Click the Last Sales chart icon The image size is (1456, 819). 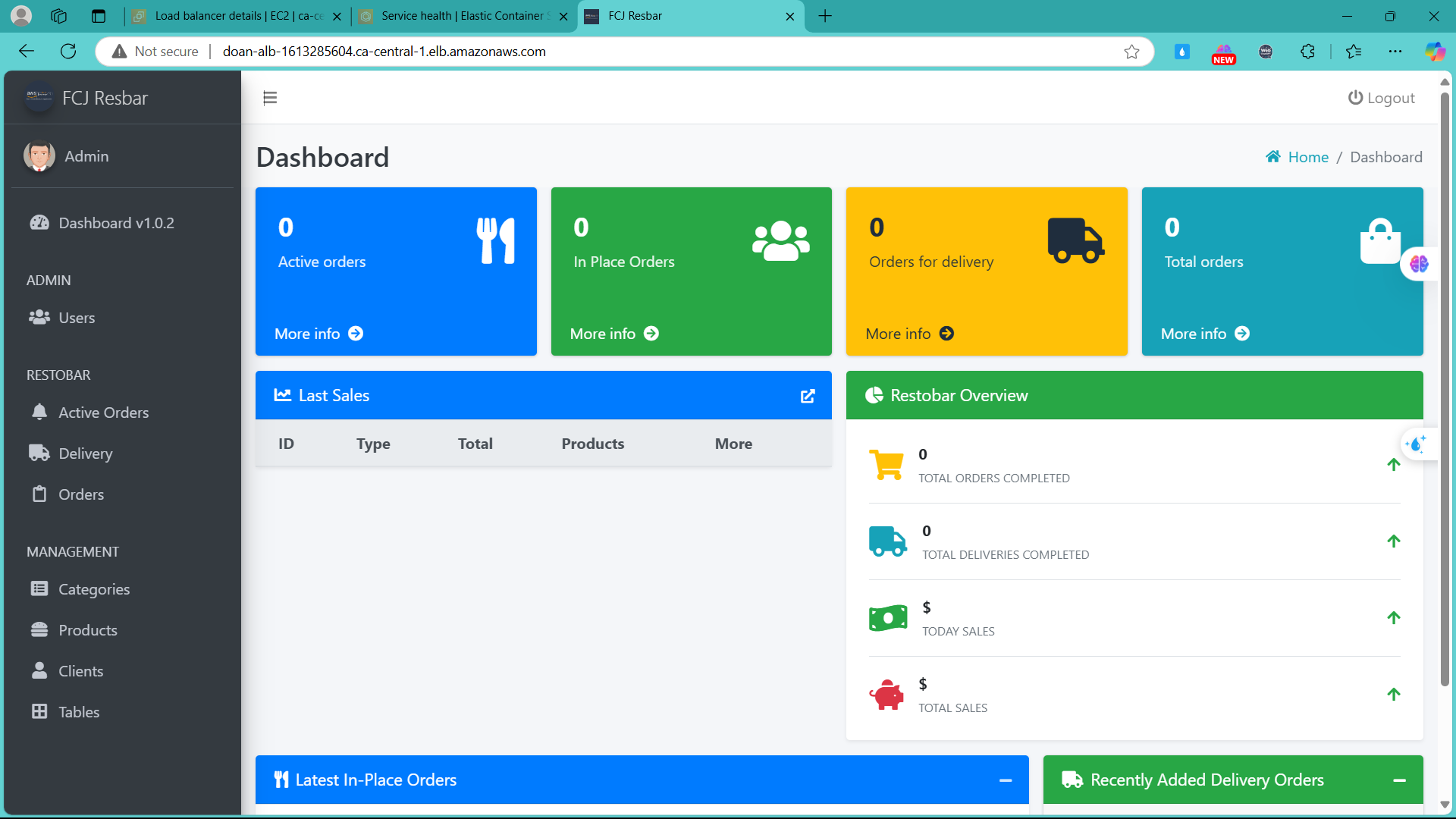pos(283,395)
